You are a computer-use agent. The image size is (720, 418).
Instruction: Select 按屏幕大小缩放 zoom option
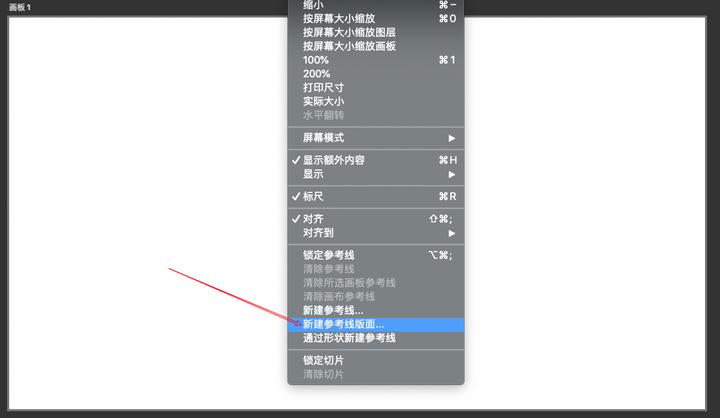coord(376,19)
